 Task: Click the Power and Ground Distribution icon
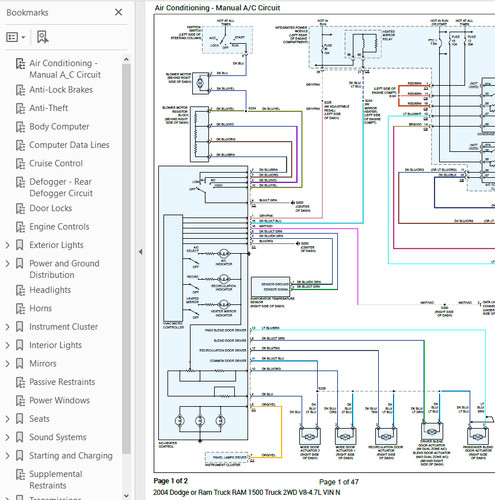pyautogui.click(x=20, y=263)
